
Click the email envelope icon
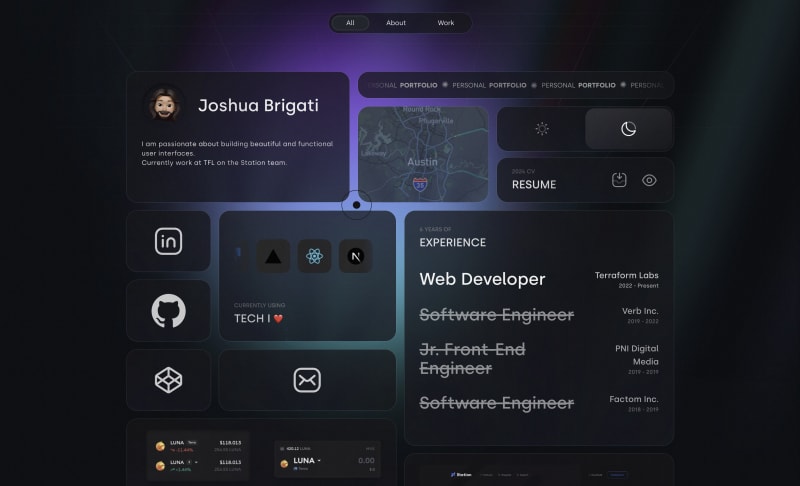tap(307, 380)
